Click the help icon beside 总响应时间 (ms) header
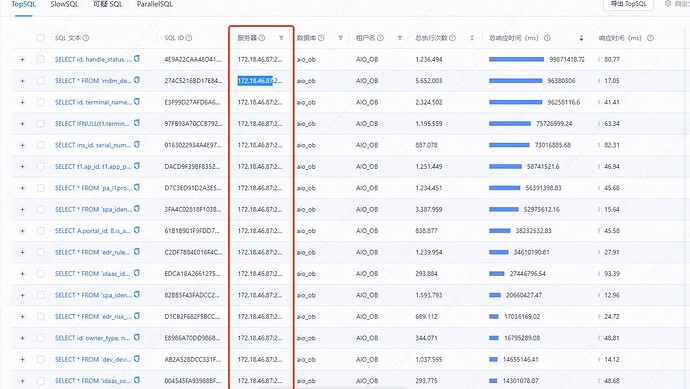 547,38
